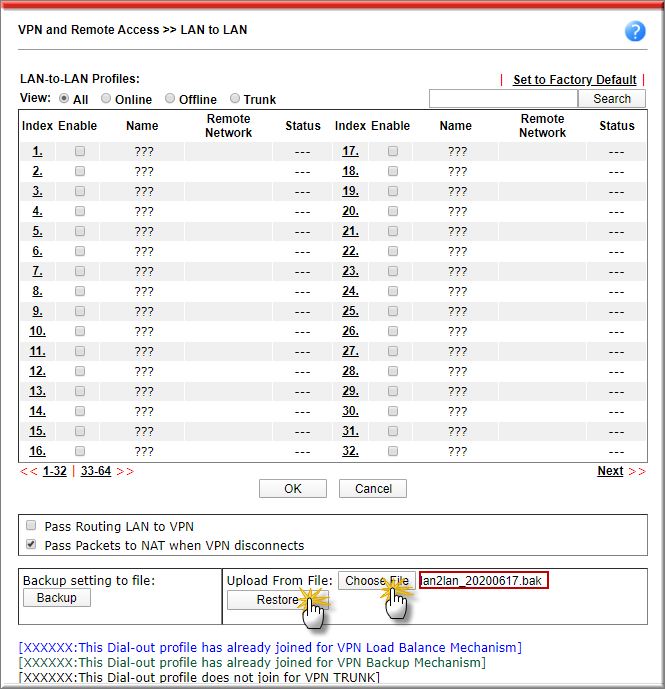
Task: Toggle Pass Packets to NAT checkbox
Action: [x=31, y=544]
